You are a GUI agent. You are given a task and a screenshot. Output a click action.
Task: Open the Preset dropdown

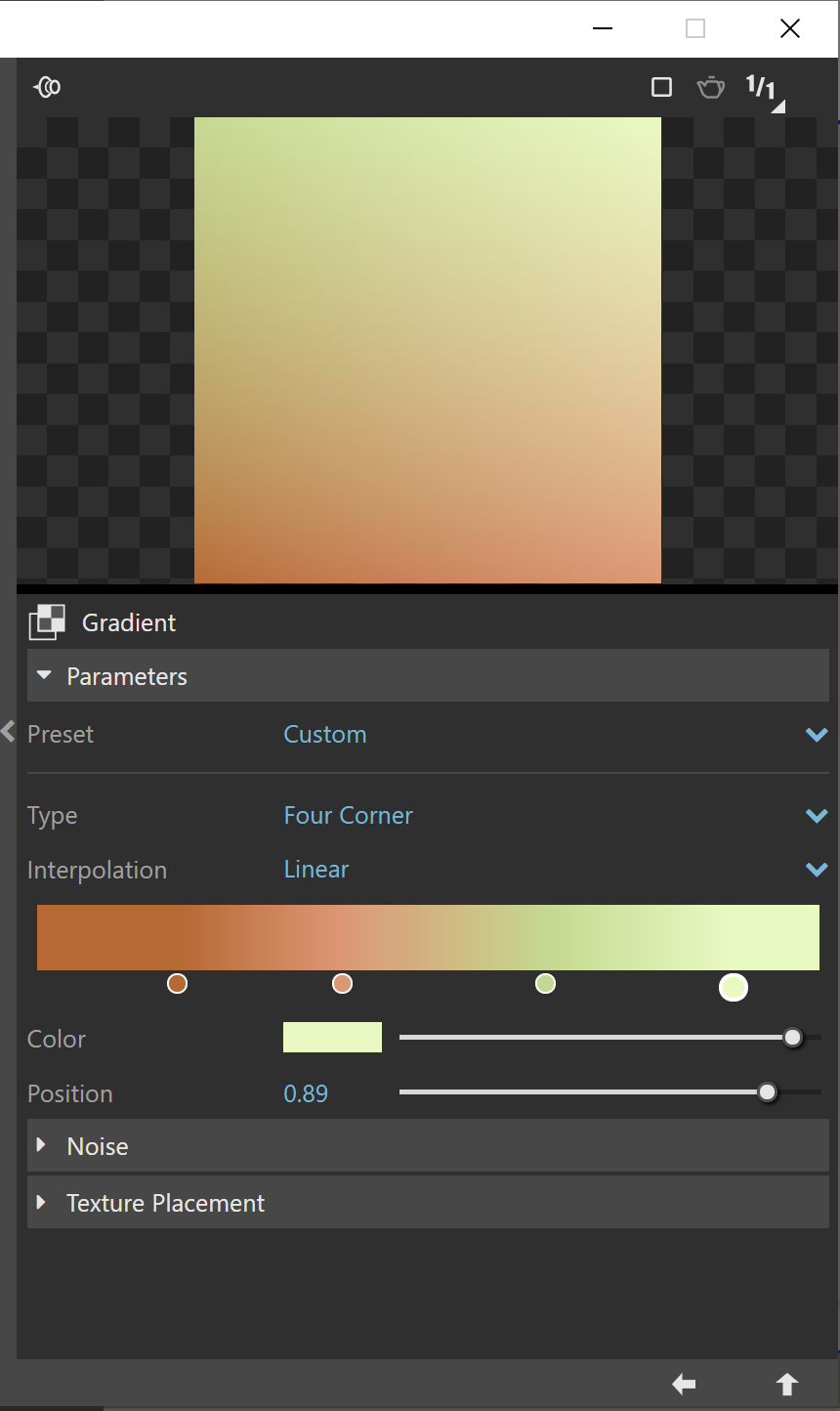tap(817, 735)
